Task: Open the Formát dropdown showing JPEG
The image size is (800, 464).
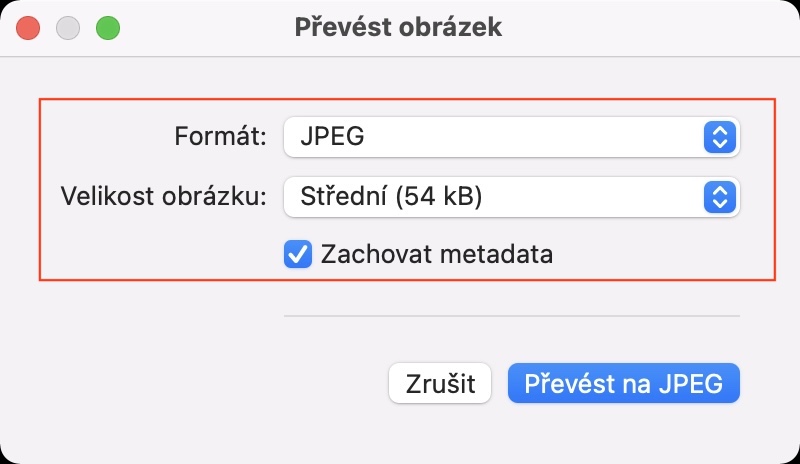Action: tap(510, 137)
